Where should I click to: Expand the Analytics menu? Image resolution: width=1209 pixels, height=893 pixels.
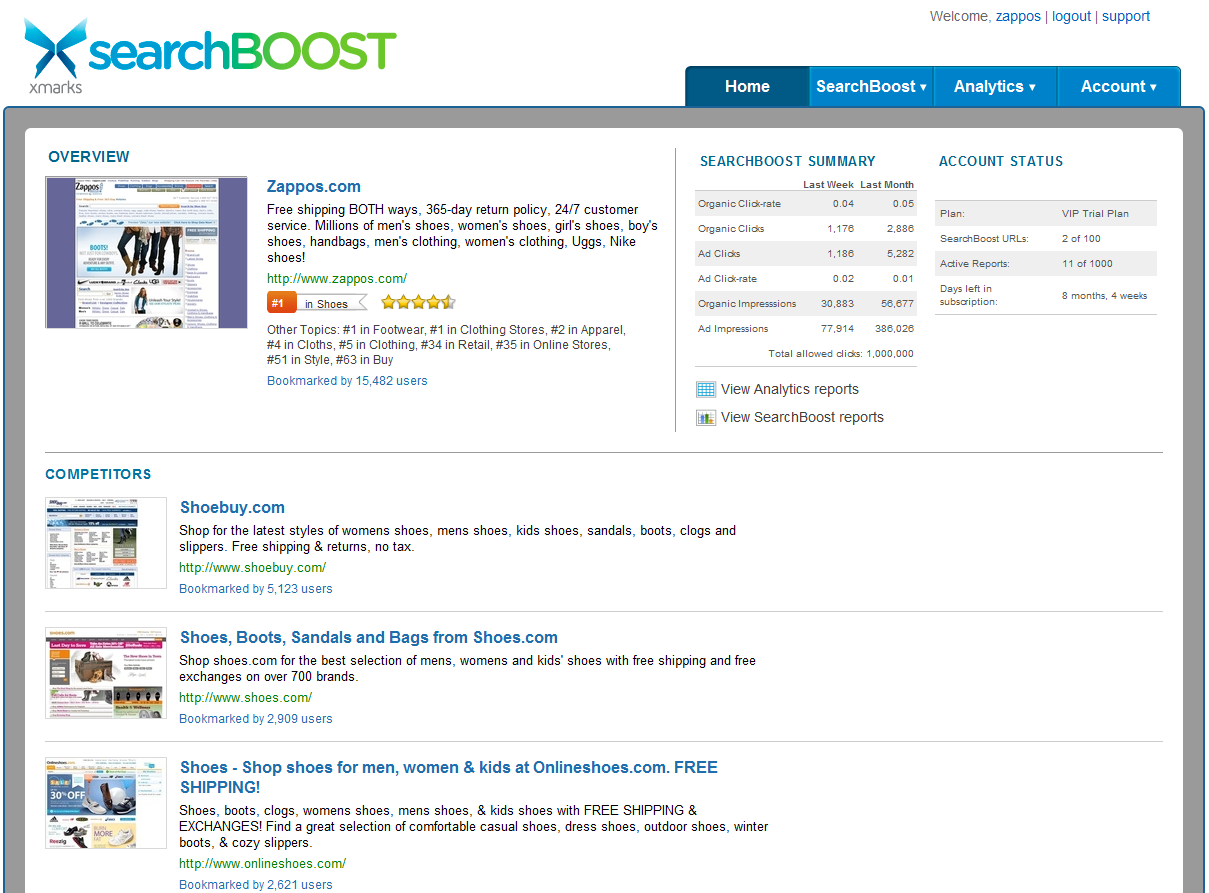click(995, 86)
